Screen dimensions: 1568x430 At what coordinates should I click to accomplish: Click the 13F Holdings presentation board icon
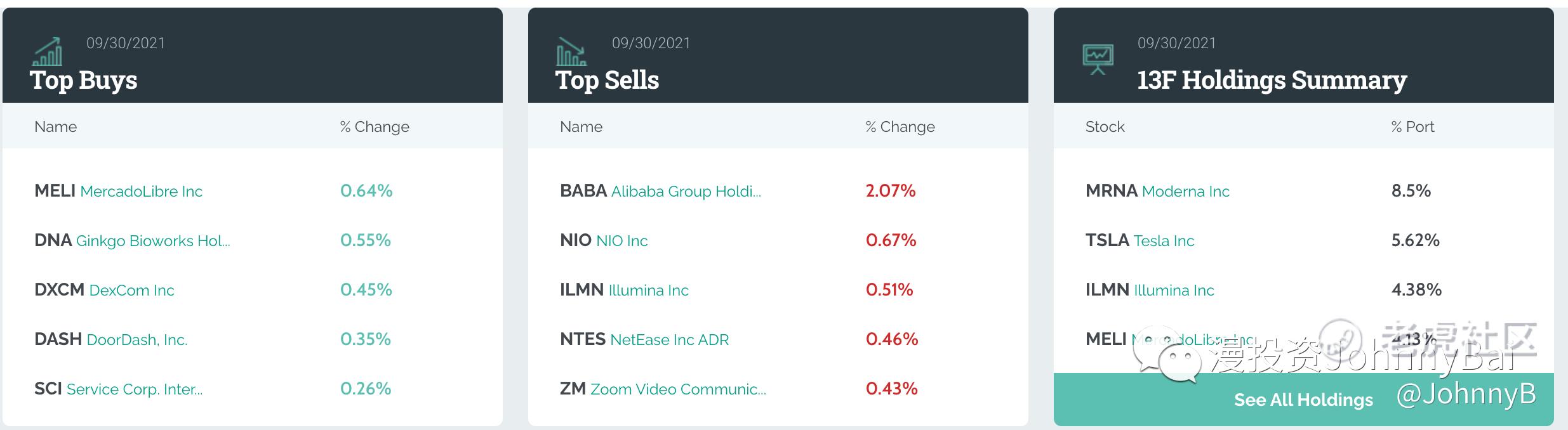pos(1098,59)
